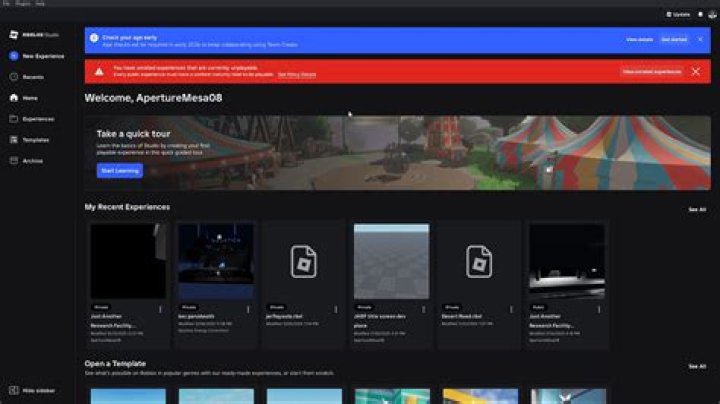Open the File menu

coord(6,4)
